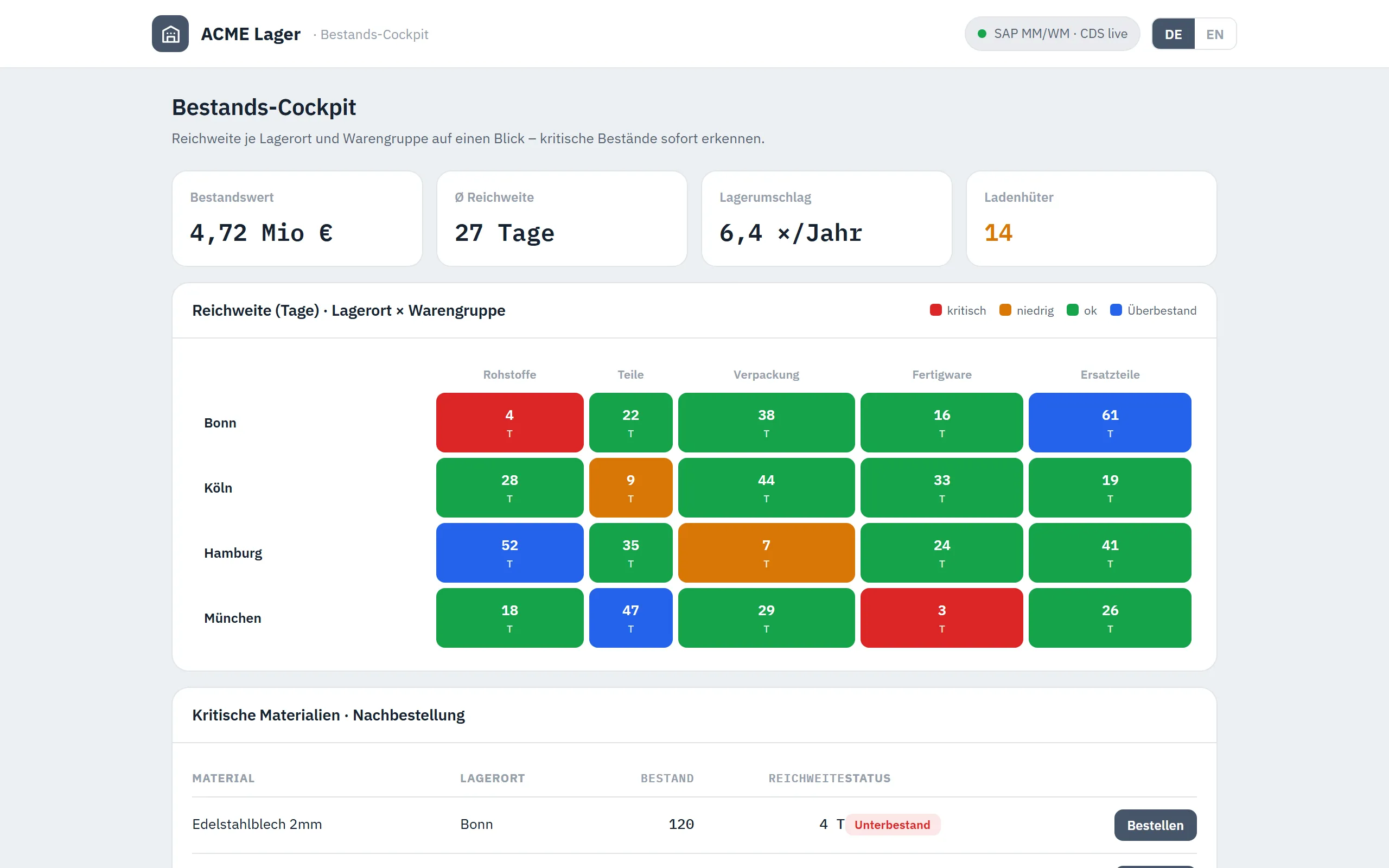Switch language to DE
The width and height of the screenshot is (1389, 868).
[1173, 34]
